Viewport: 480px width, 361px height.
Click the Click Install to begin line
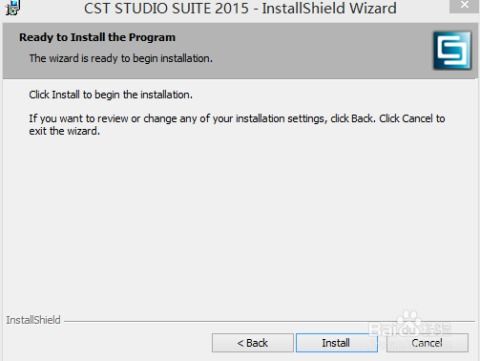click(x=111, y=95)
